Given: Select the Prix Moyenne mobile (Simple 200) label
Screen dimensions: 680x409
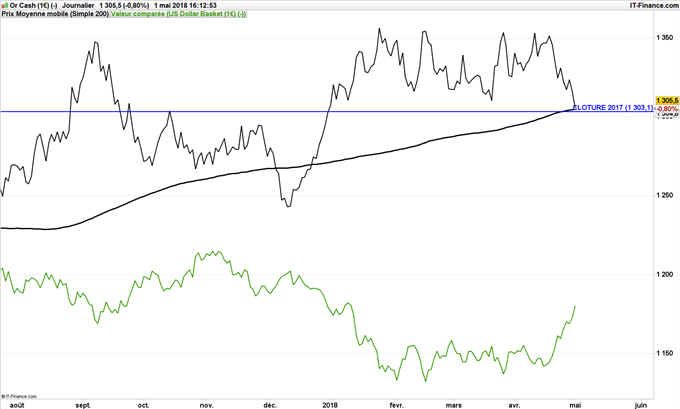Looking at the screenshot, I should coord(55,14).
